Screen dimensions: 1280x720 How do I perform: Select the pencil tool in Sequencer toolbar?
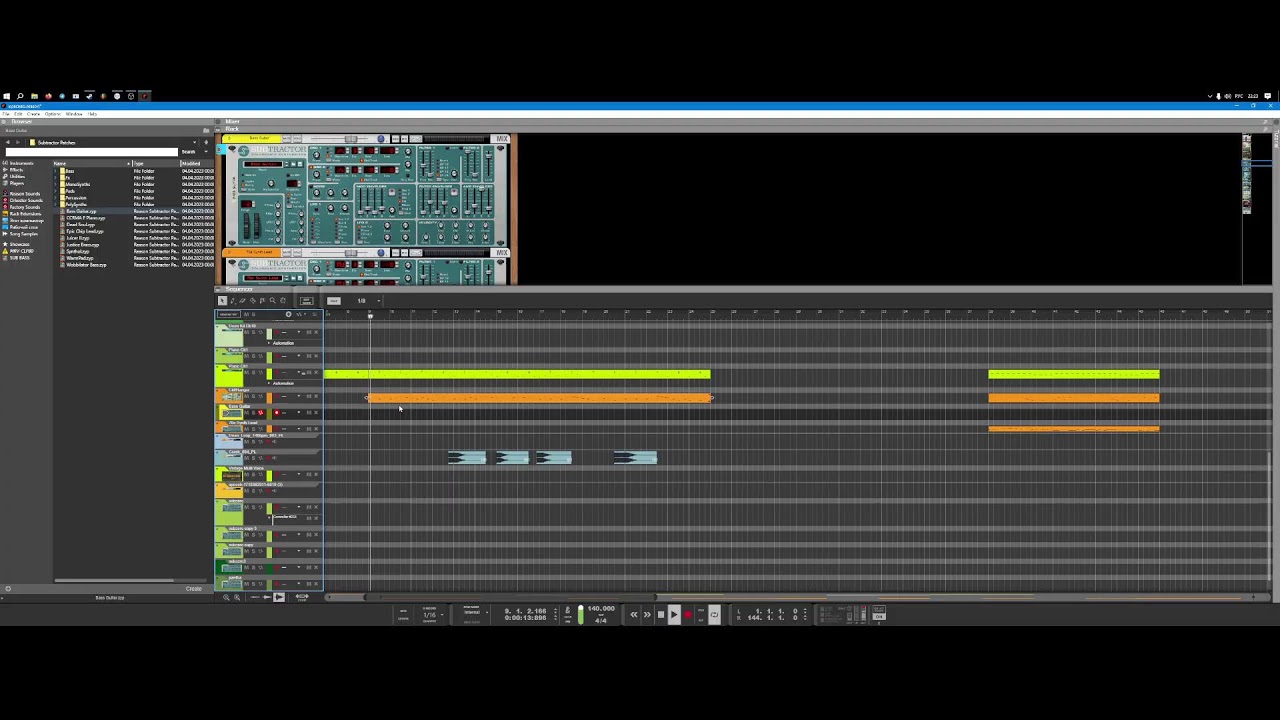click(x=233, y=301)
